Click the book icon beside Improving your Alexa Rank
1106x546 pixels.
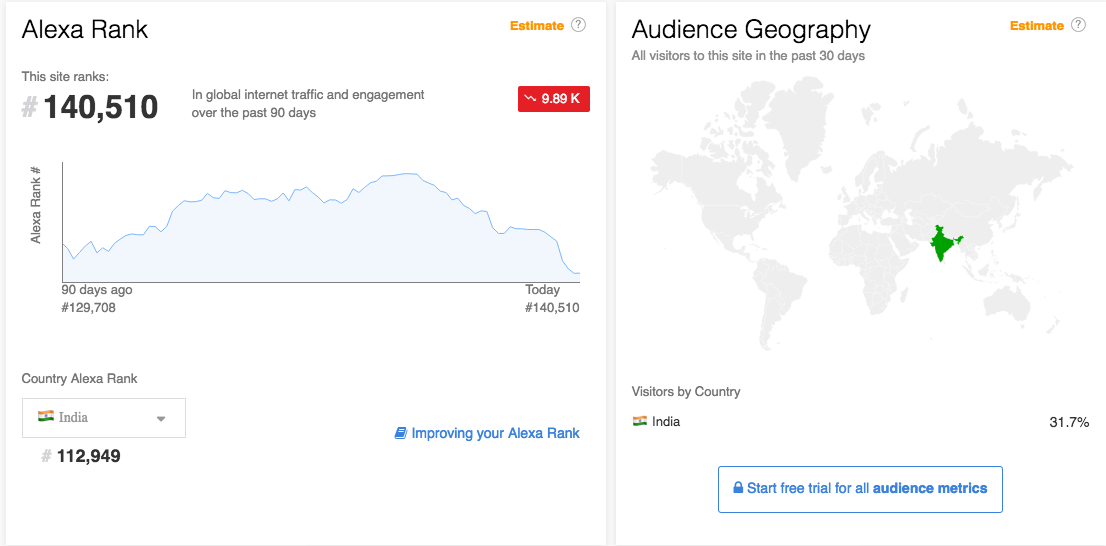click(x=401, y=433)
